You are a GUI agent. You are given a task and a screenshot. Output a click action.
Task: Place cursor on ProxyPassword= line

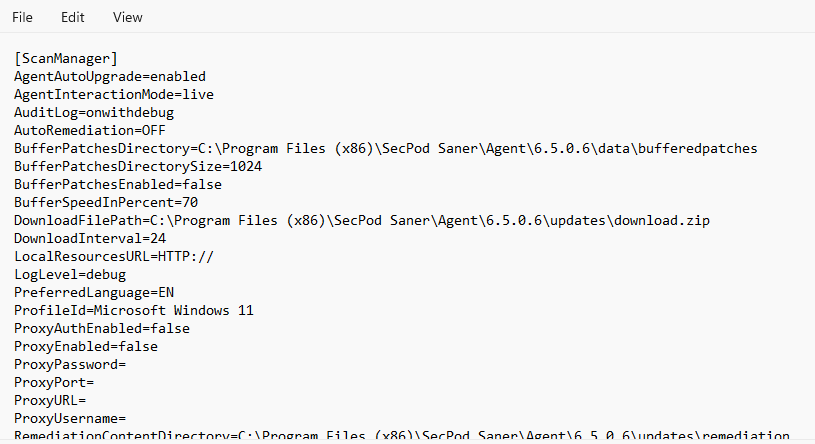70,364
